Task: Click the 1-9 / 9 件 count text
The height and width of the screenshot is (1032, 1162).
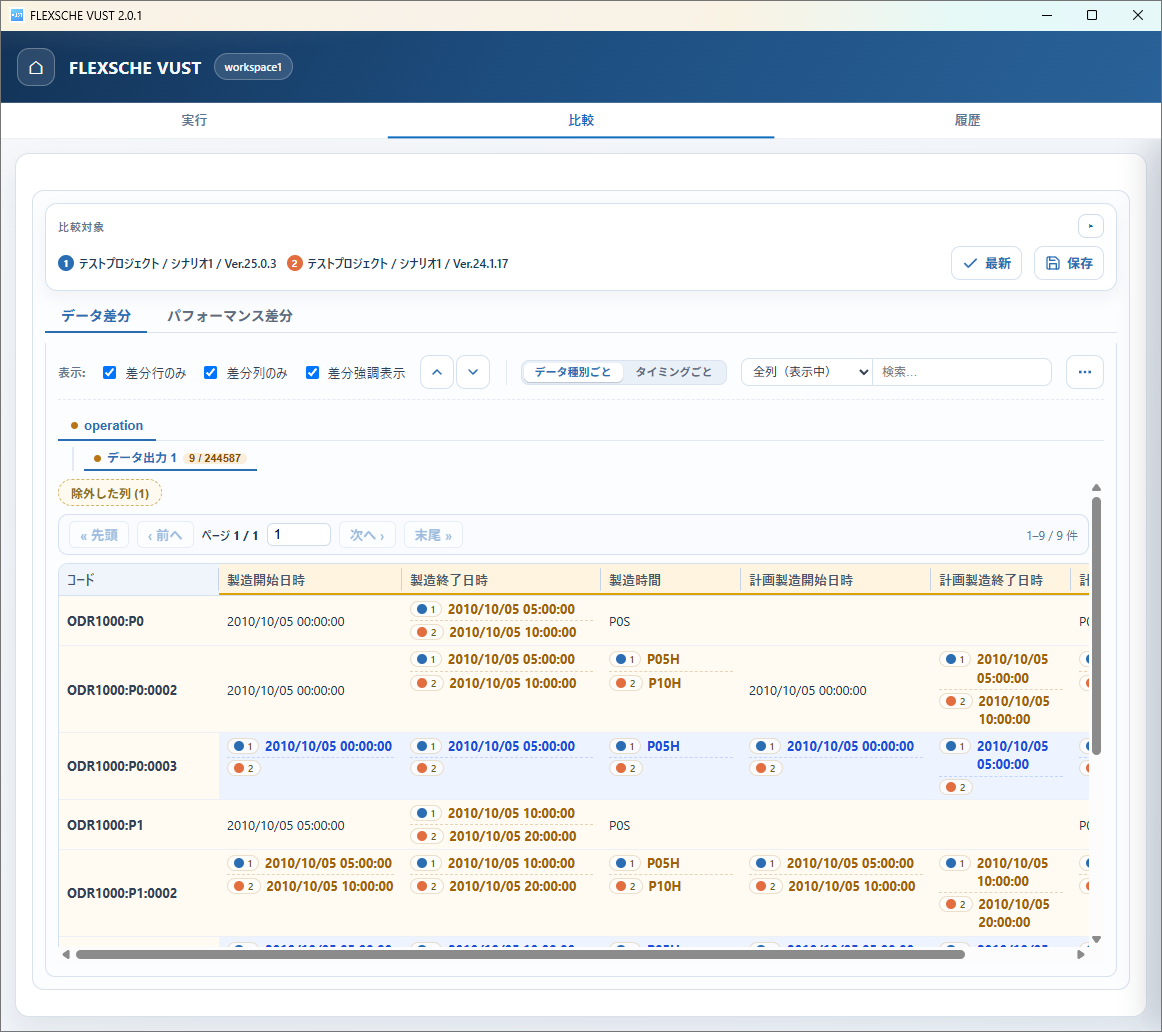Action: point(1052,536)
